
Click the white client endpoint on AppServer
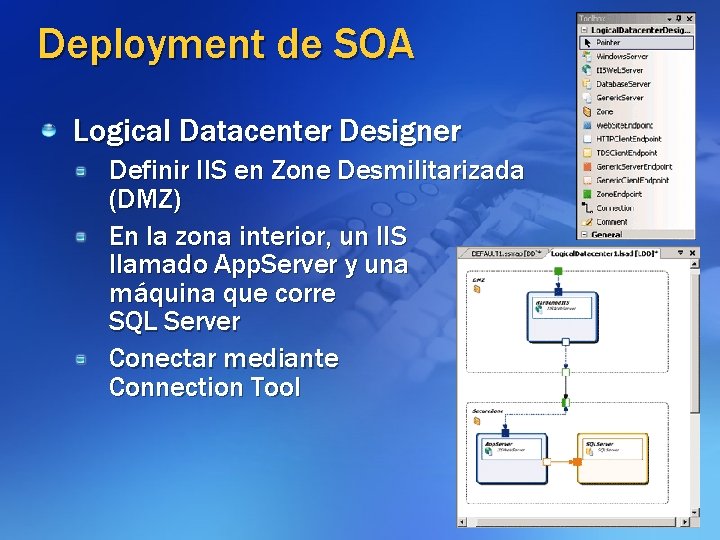pos(547,461)
